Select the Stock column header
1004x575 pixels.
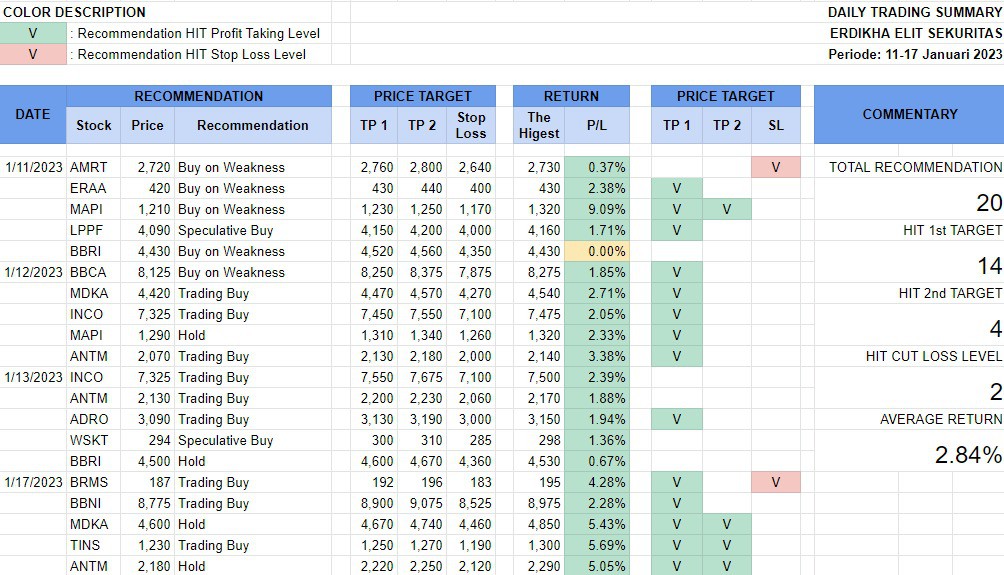(x=94, y=125)
